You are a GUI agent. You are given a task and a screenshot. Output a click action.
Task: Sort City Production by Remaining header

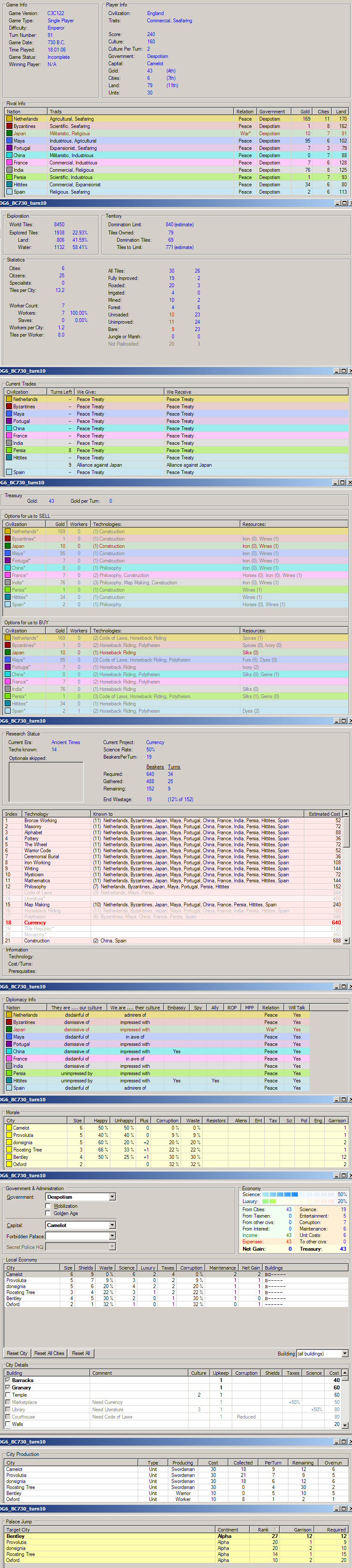click(303, 1463)
